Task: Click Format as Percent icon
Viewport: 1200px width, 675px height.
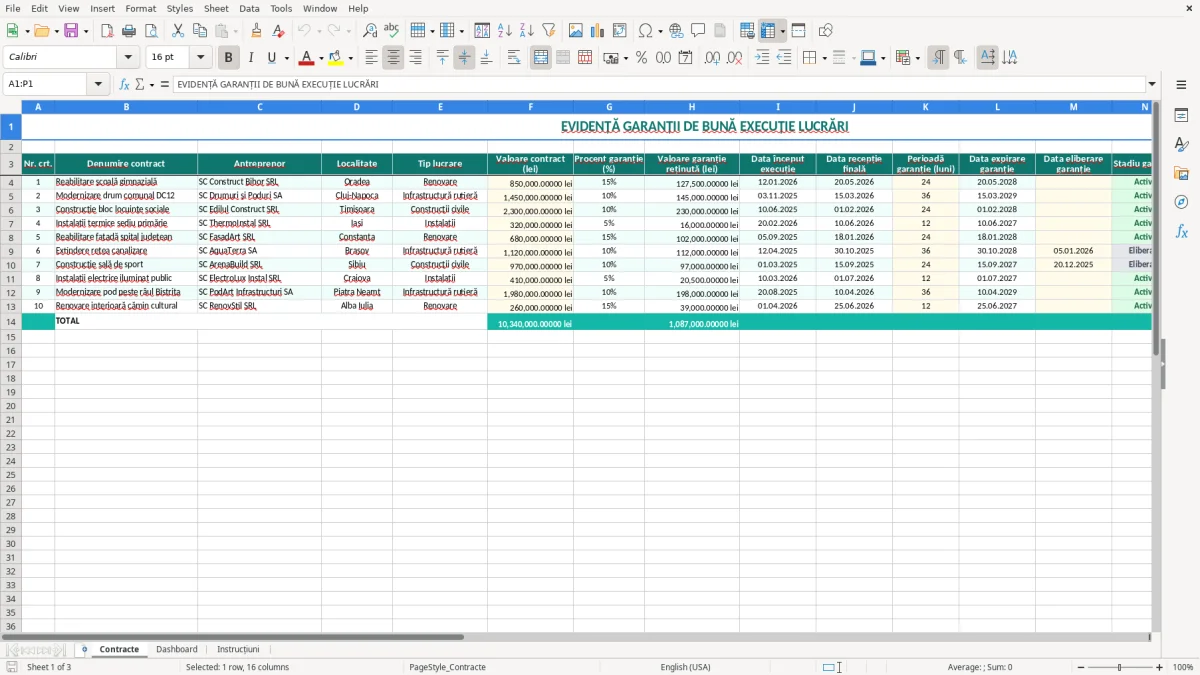Action: pyautogui.click(x=641, y=58)
